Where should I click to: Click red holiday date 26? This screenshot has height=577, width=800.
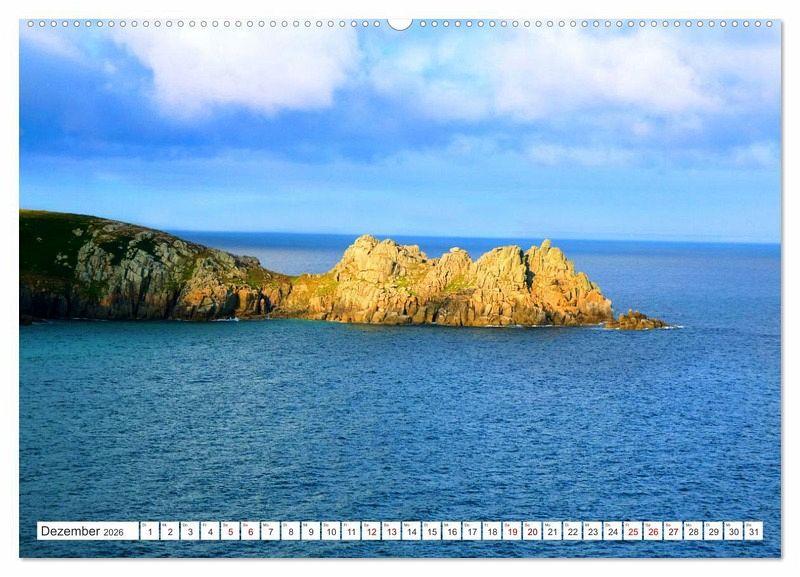click(652, 532)
